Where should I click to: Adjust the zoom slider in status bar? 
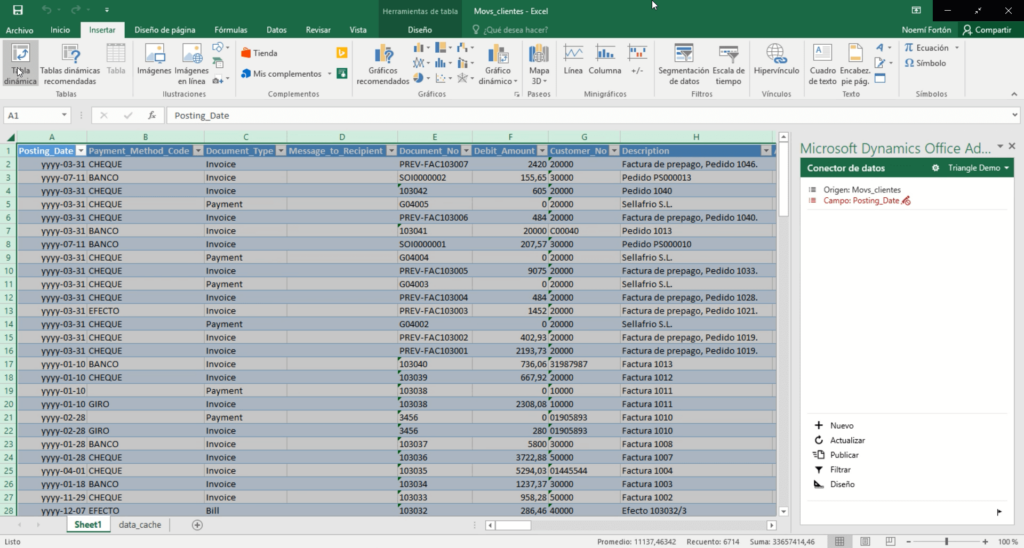[945, 541]
